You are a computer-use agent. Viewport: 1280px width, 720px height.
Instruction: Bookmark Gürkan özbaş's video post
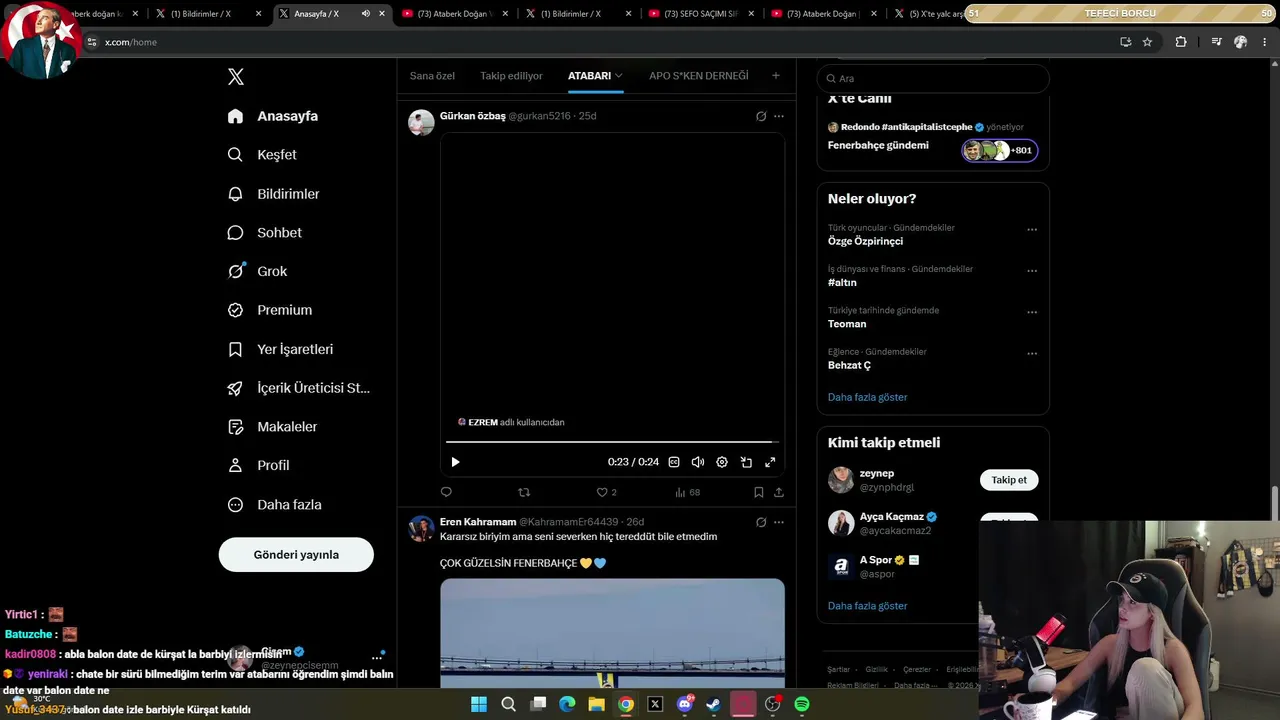click(x=759, y=492)
